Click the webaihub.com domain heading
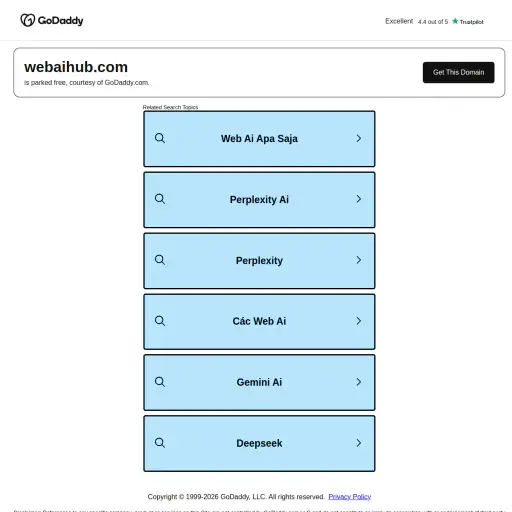 76,67
